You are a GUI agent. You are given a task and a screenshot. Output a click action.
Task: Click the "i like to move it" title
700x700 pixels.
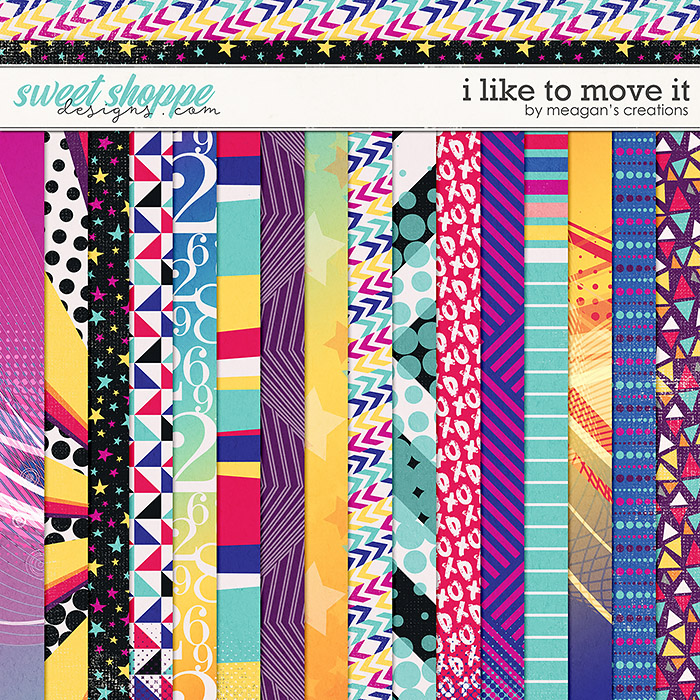[x=576, y=91]
